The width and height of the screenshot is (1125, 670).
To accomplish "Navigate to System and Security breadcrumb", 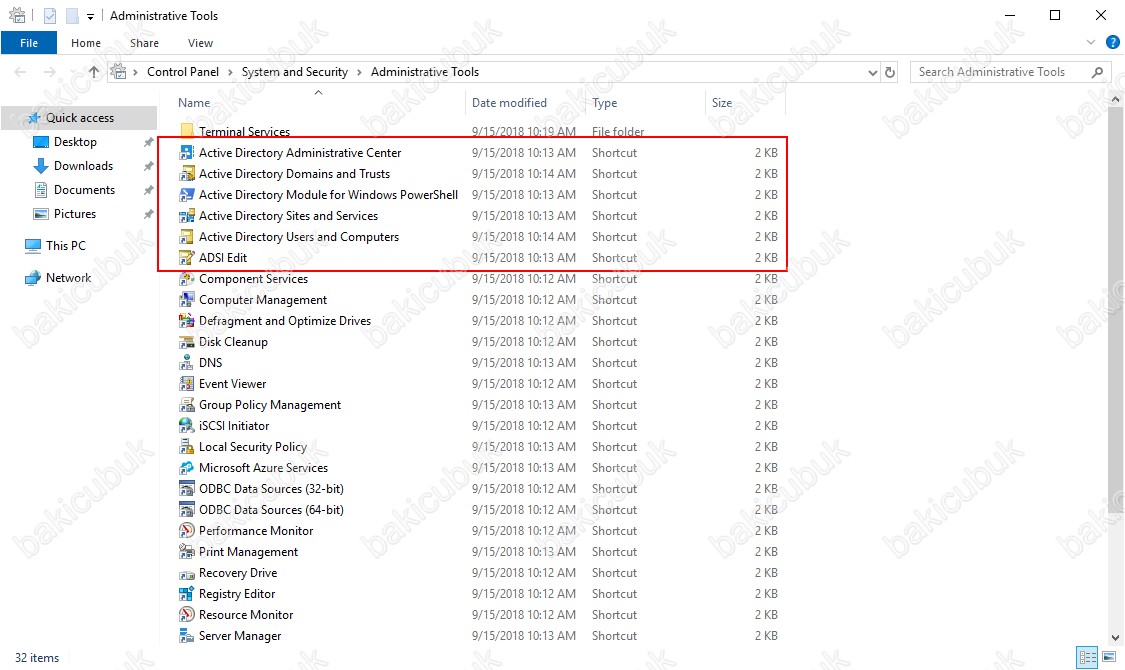I will pos(294,72).
